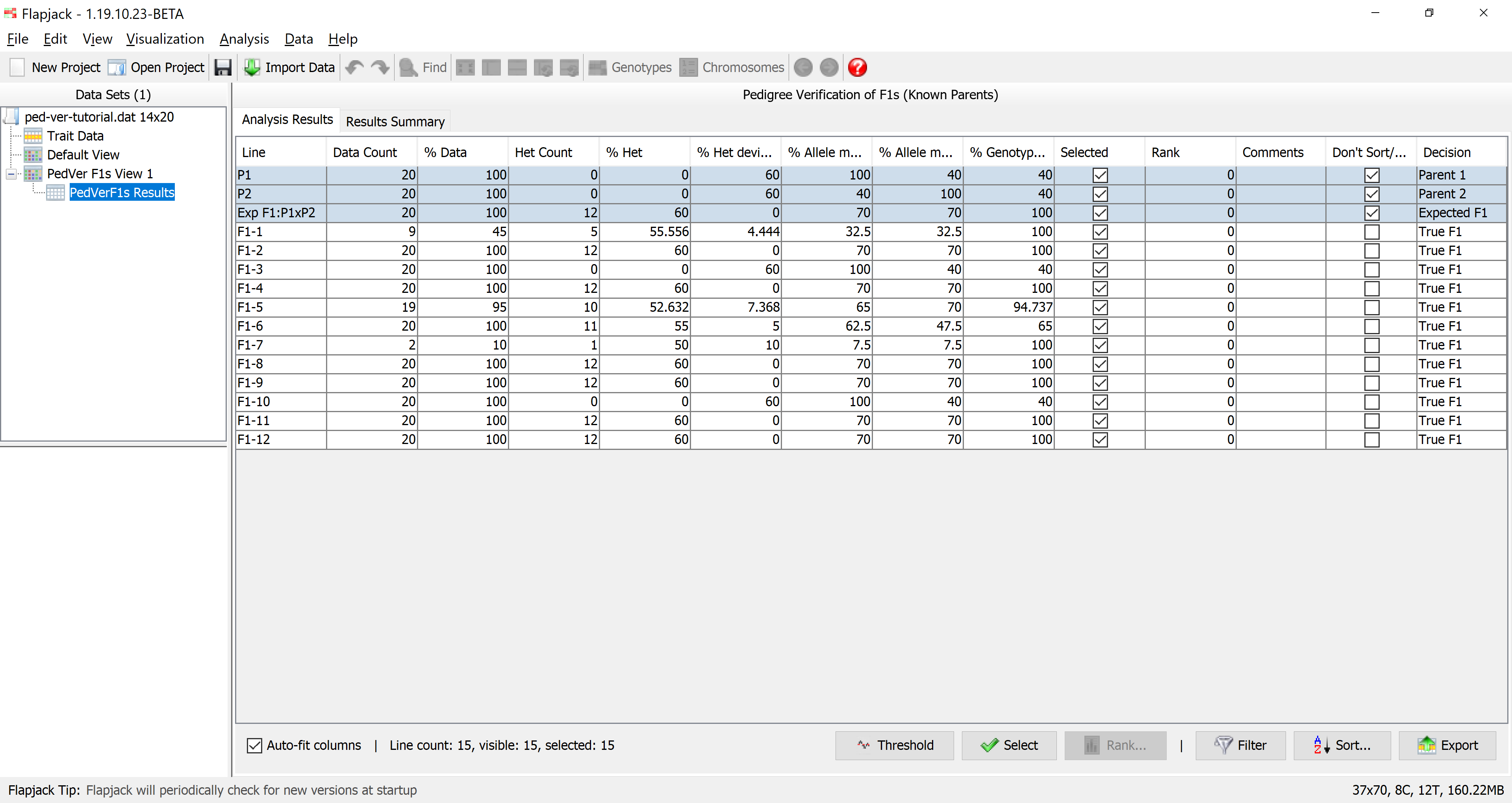Open the File menu
The image size is (1512, 803).
[18, 39]
